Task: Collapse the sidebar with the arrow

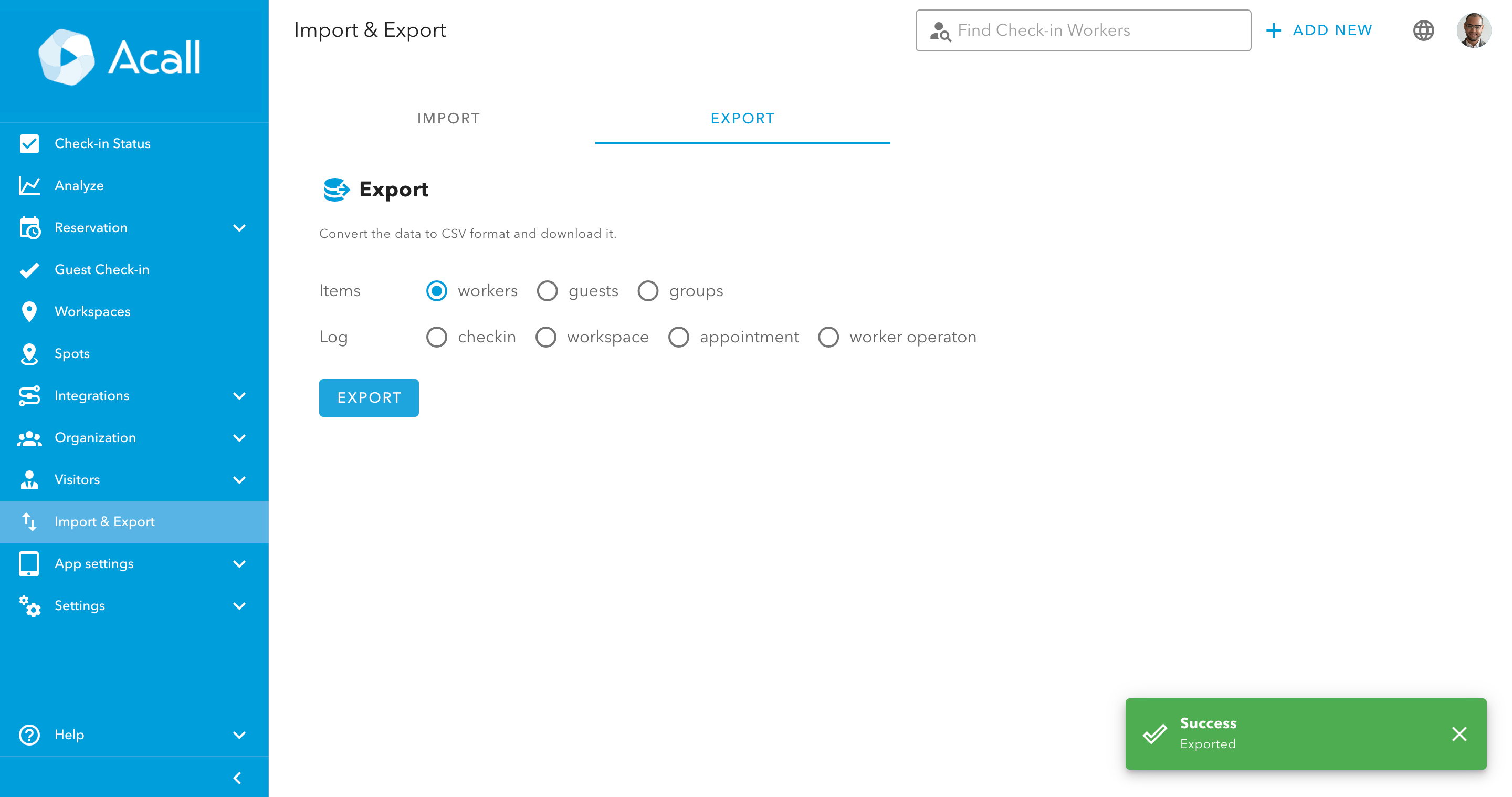Action: click(237, 778)
